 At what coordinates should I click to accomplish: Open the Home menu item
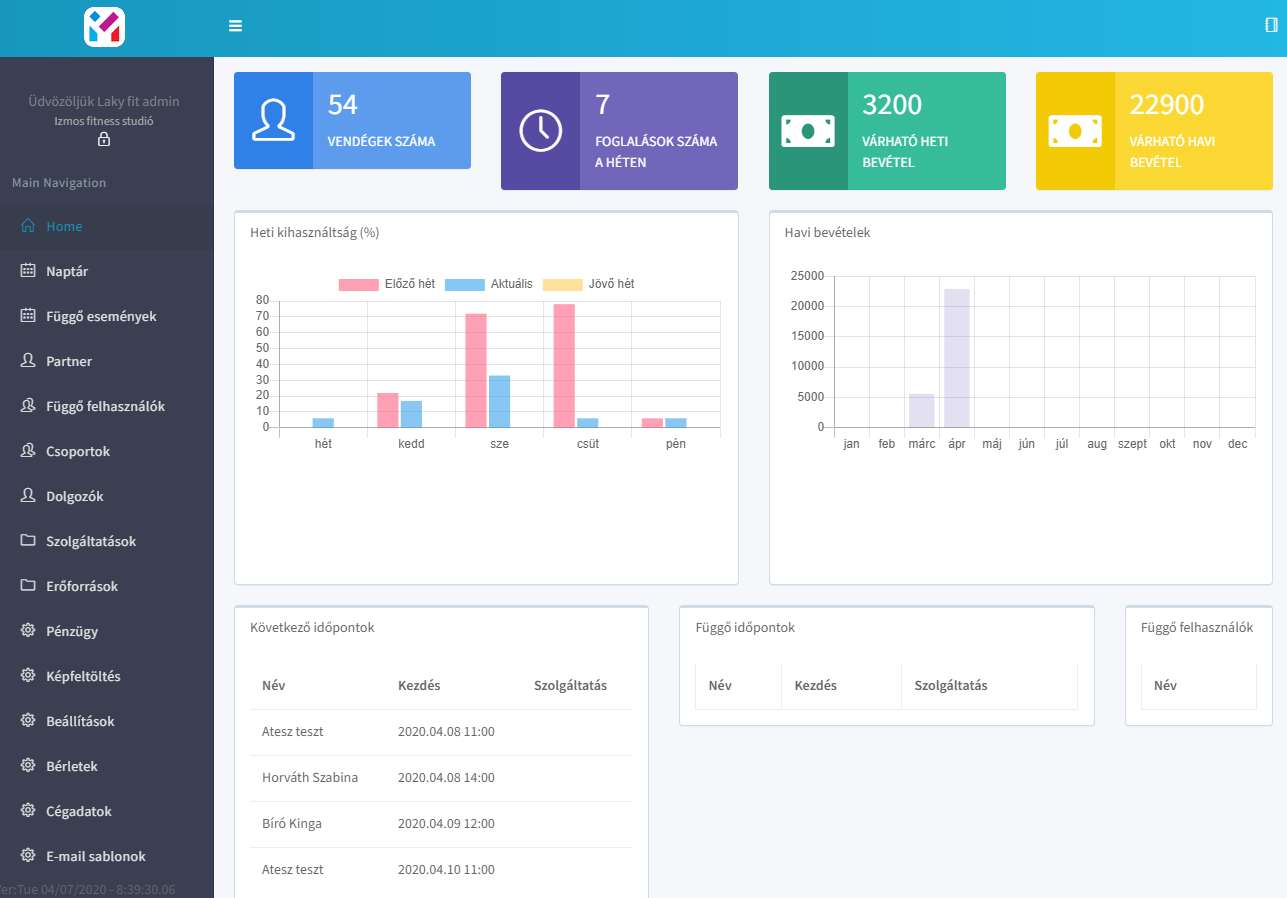coord(107,226)
